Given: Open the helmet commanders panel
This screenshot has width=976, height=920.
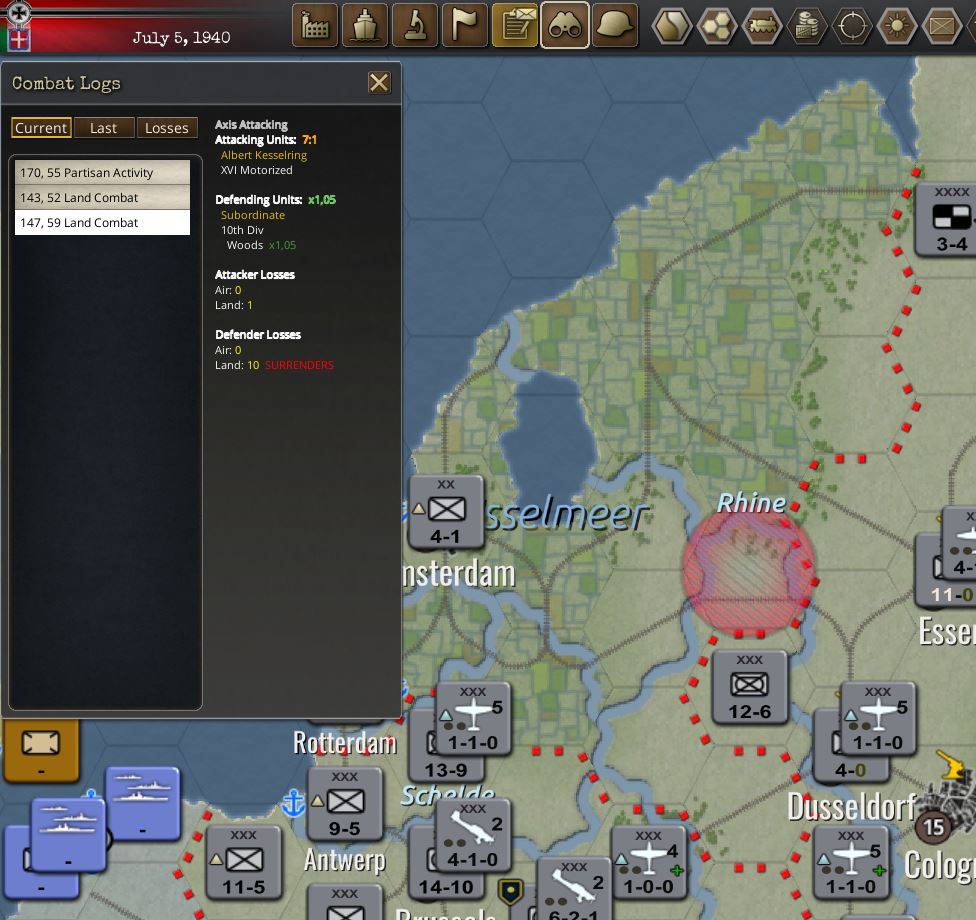Looking at the screenshot, I should (x=615, y=26).
